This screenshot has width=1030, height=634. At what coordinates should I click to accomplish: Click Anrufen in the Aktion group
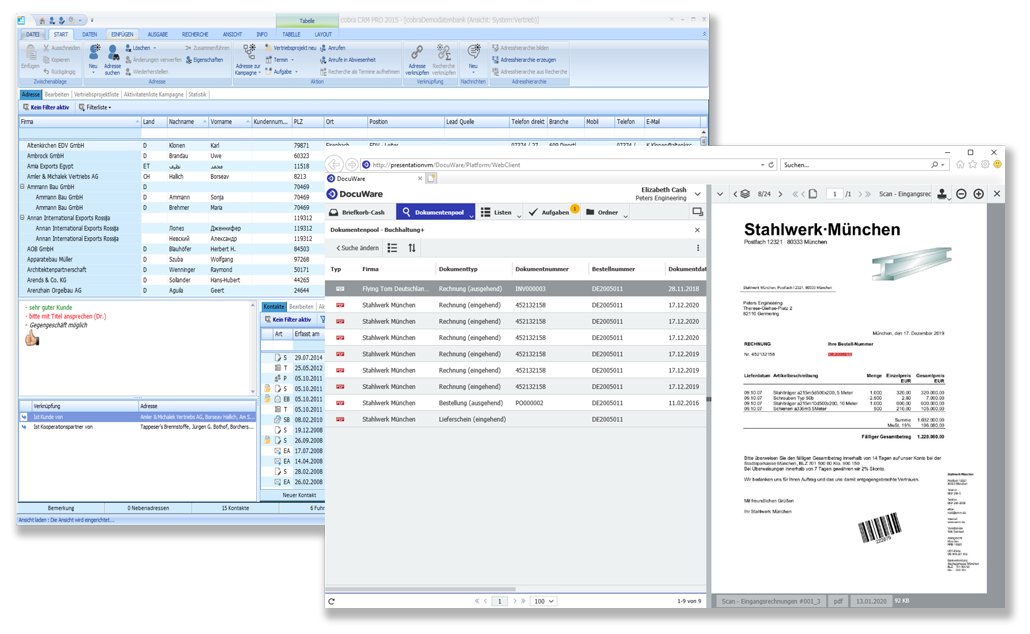coord(332,48)
